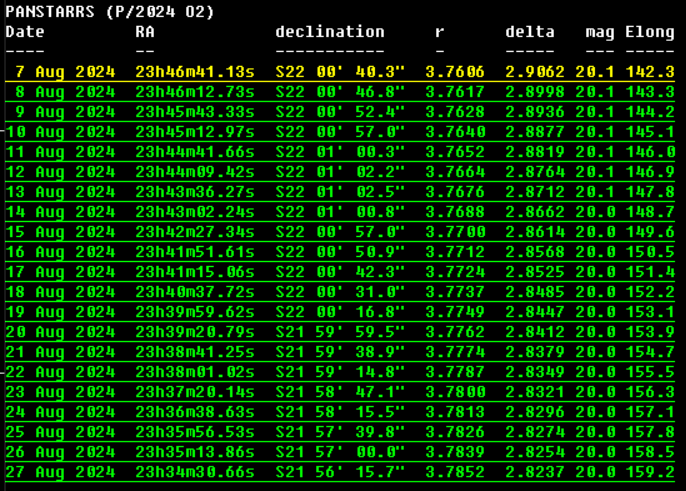Click the Date column header
The image size is (686, 491).
pos(25,32)
